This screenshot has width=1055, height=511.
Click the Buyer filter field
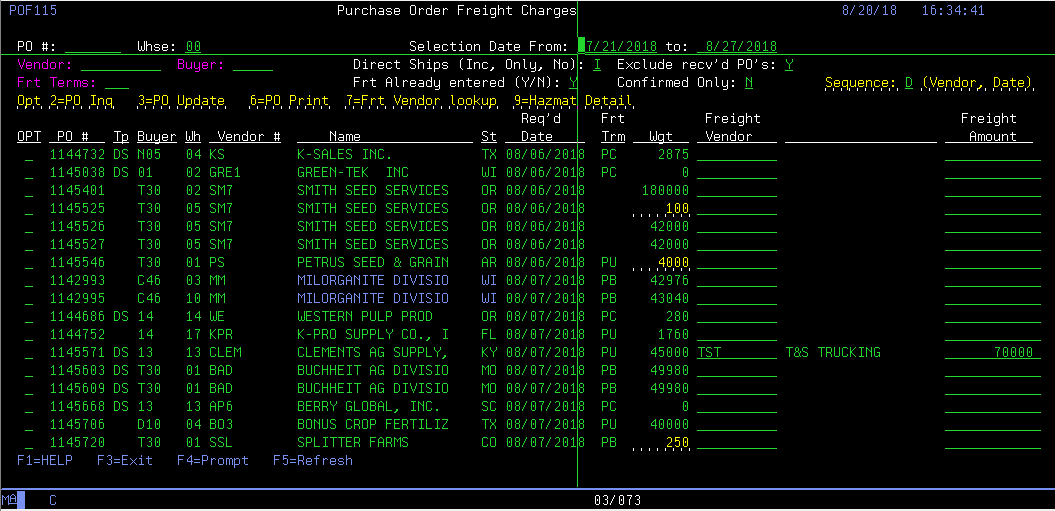(x=253, y=65)
